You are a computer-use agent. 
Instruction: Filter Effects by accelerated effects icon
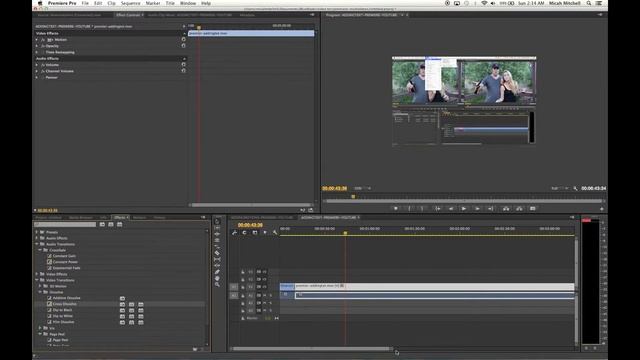pyautogui.click(x=102, y=224)
